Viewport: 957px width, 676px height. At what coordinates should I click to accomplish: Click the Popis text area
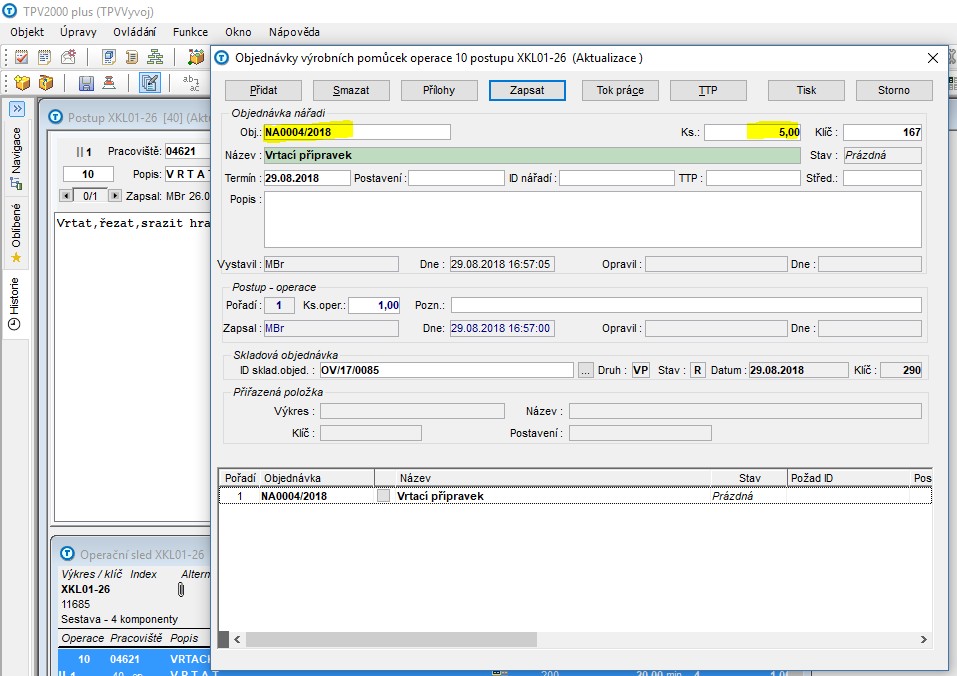click(x=593, y=220)
